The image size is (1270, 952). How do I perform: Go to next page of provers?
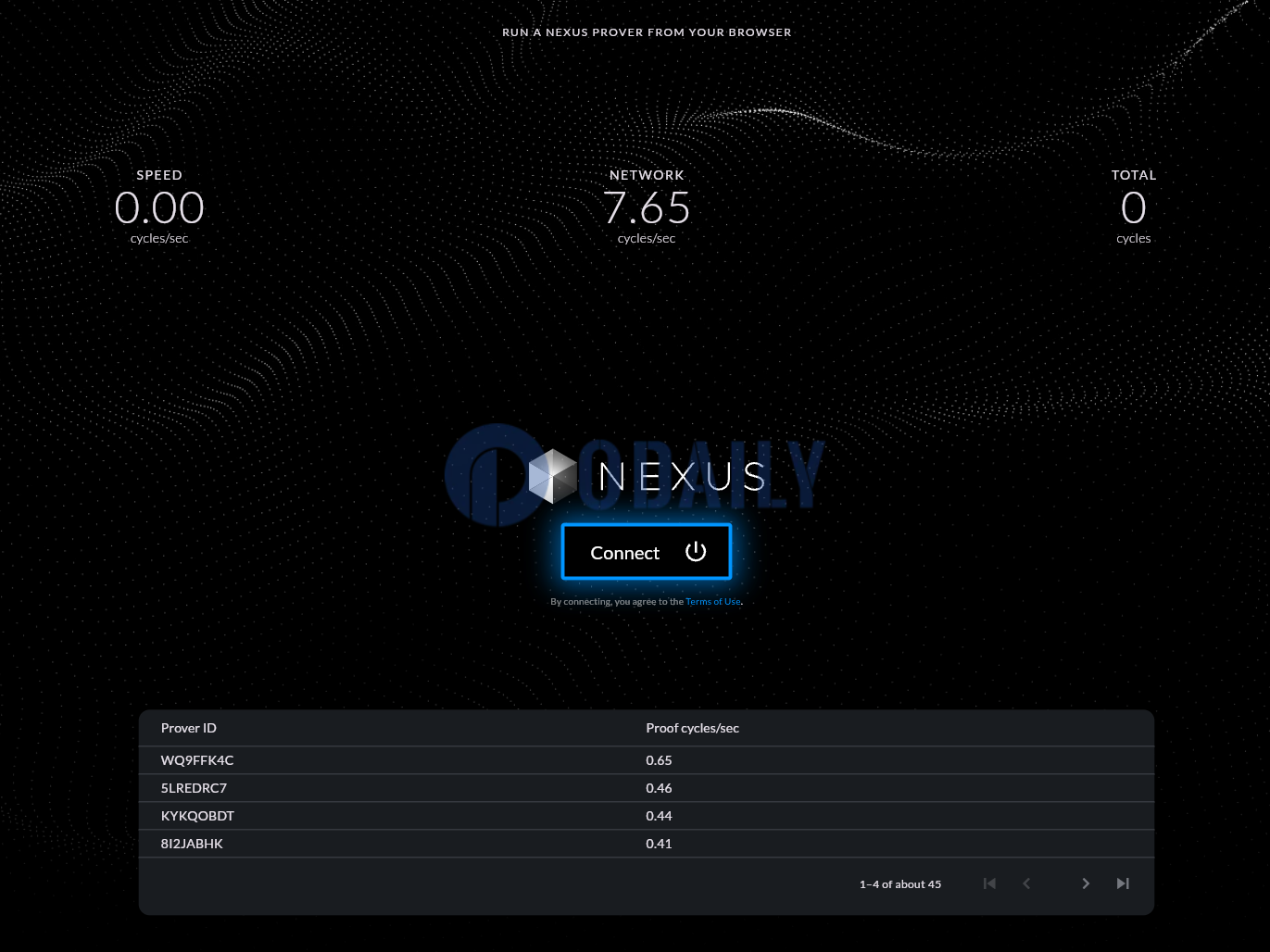pos(1086,883)
